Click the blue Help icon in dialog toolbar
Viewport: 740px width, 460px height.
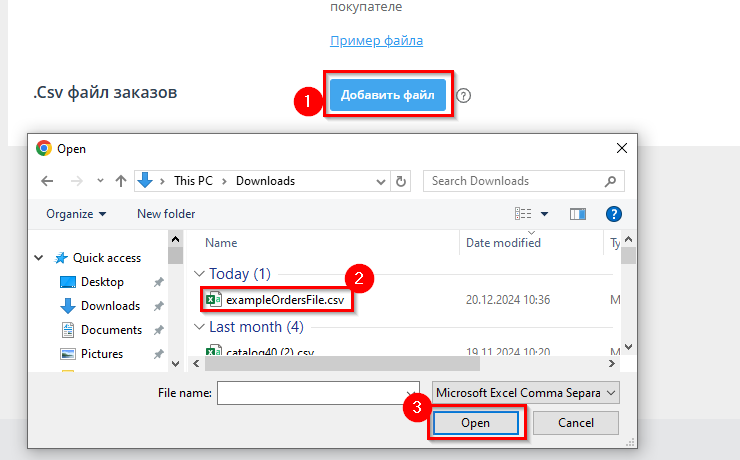pyautogui.click(x=614, y=213)
